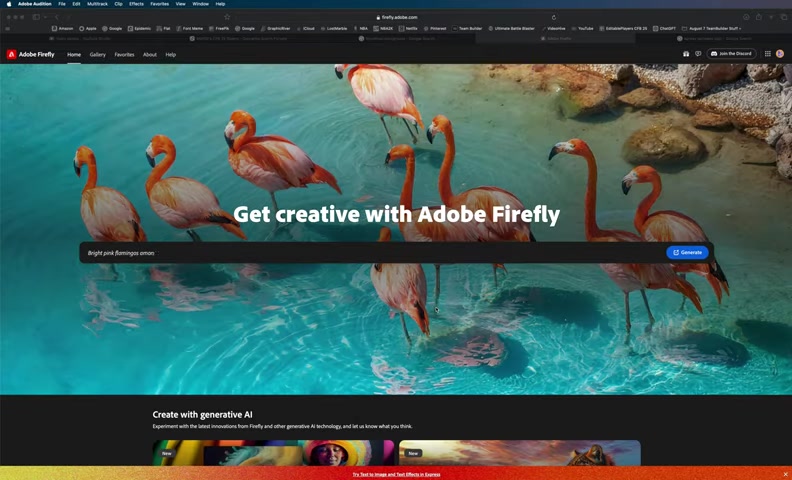Click the Create with generative AI heading
Screen dimensions: 792x480
(203, 414)
